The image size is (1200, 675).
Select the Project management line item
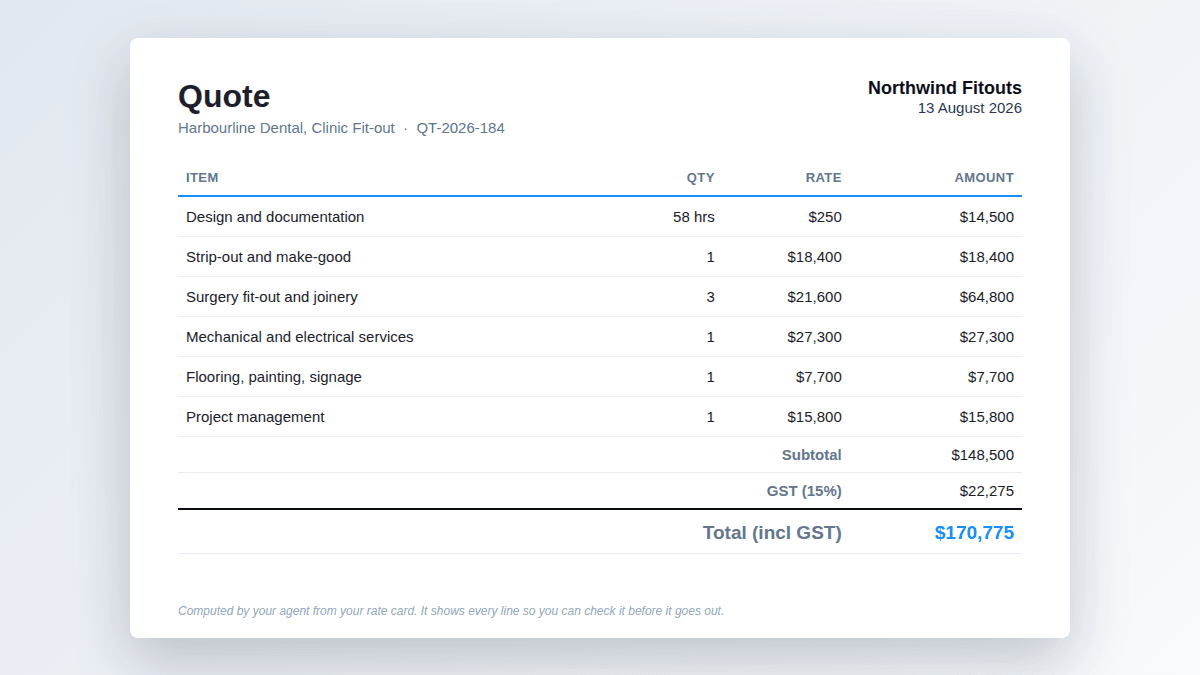click(600, 417)
